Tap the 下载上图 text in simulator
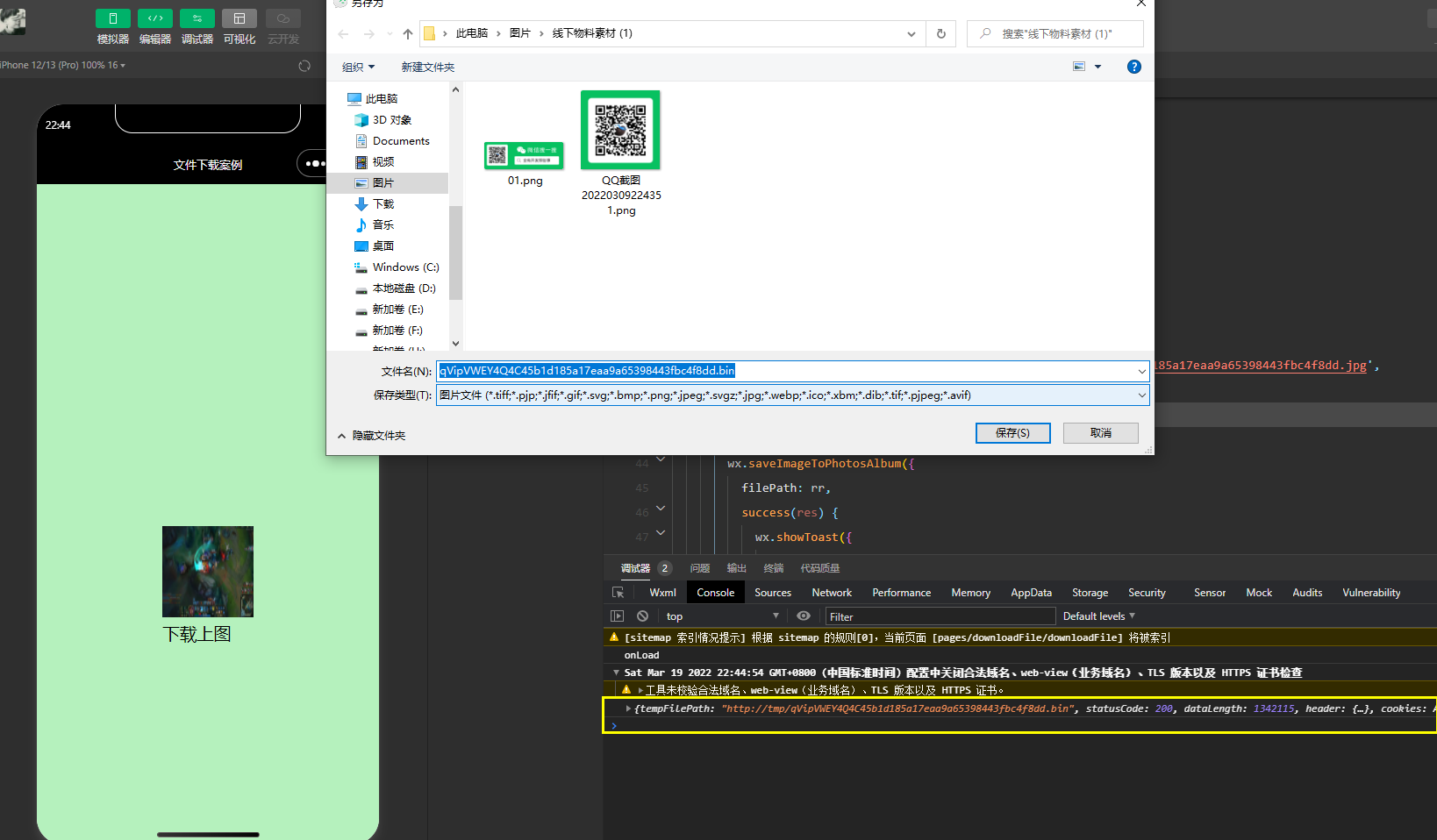1437x840 pixels. tap(197, 634)
